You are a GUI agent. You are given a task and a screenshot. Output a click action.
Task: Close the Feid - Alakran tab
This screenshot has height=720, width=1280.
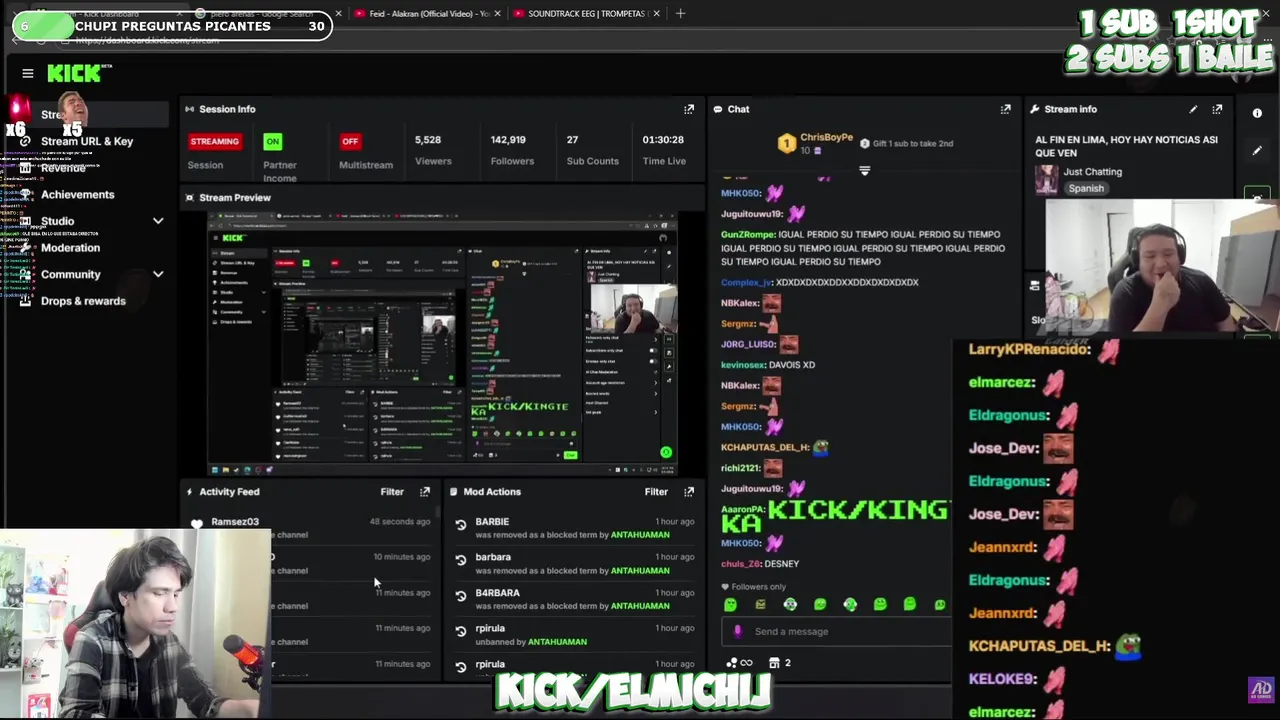click(498, 13)
